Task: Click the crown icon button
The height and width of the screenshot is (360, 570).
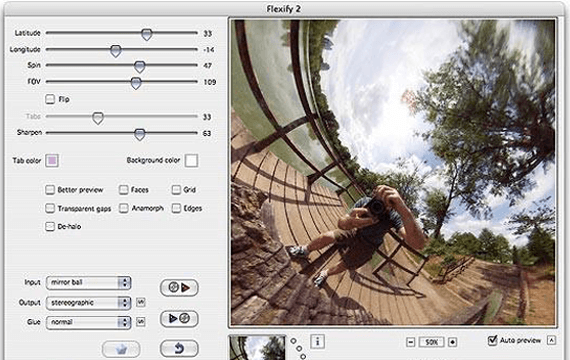Action: pos(121,349)
